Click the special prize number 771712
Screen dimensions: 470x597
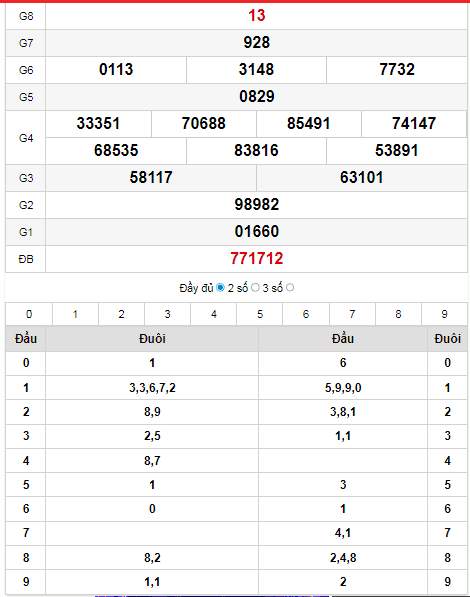pos(257,259)
